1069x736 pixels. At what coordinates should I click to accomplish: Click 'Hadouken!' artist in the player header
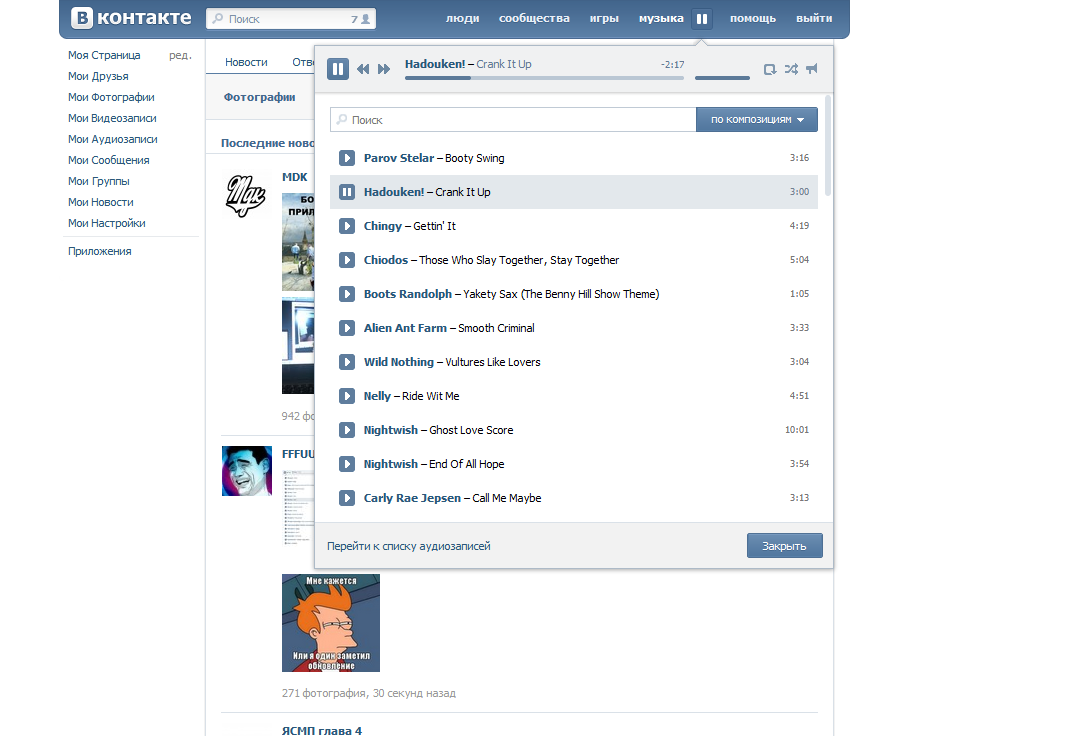(435, 64)
